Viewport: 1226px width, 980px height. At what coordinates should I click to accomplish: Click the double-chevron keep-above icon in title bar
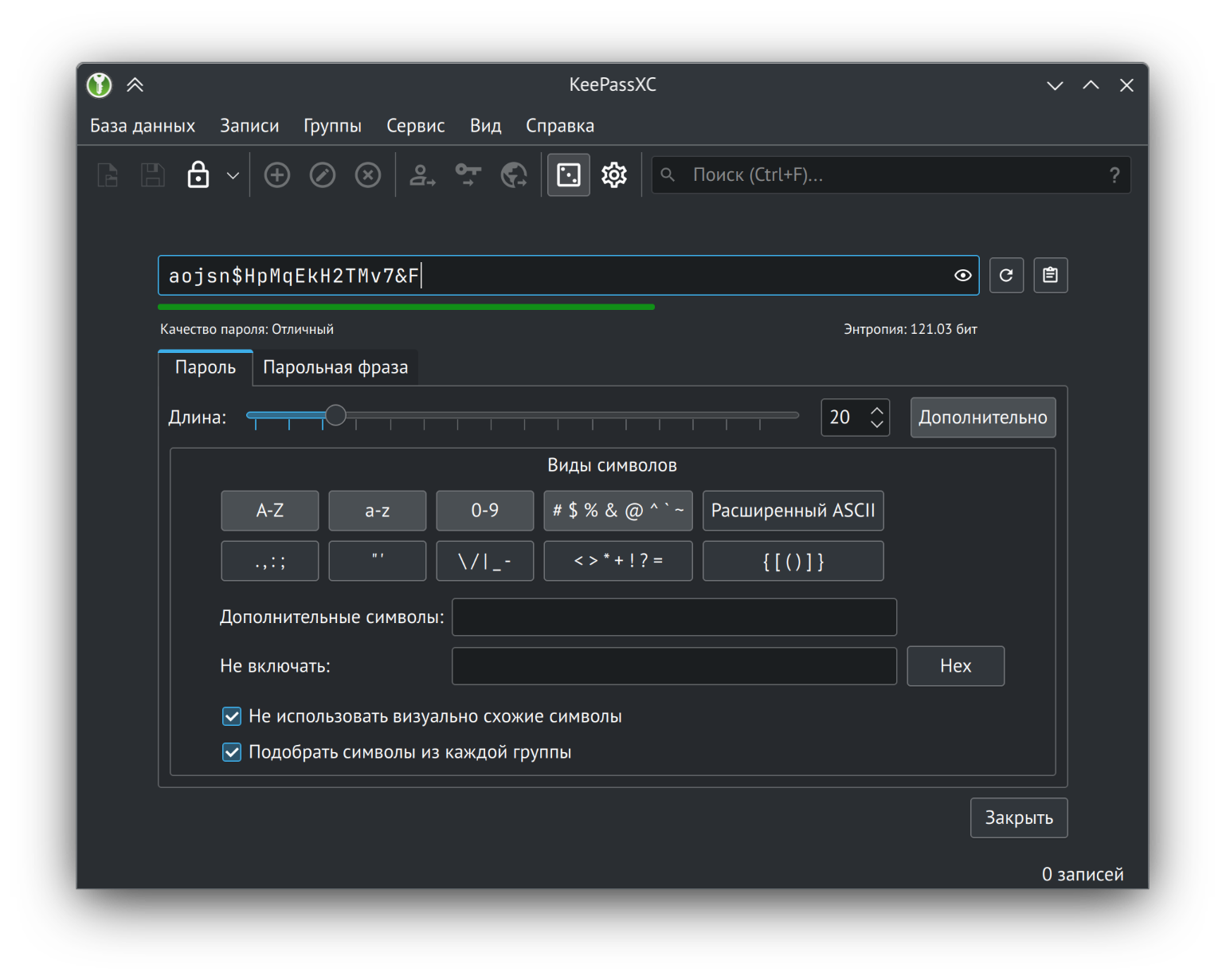pyautogui.click(x=135, y=84)
